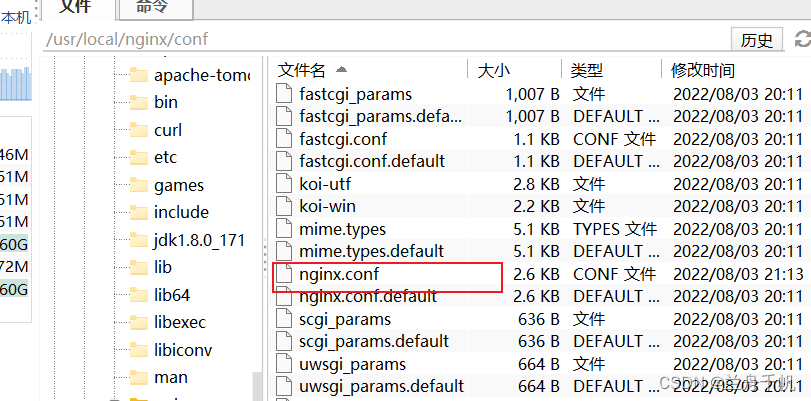Click the etc folder icon
This screenshot has height=401, width=811.
[139, 157]
